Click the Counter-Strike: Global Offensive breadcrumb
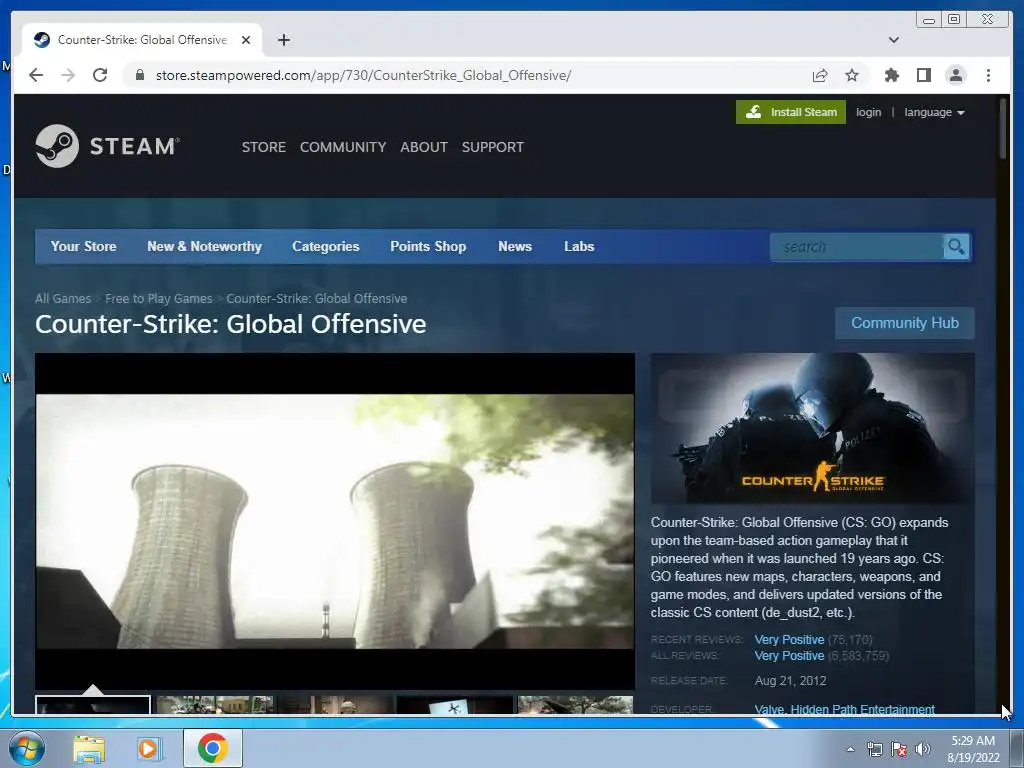Screen dimensions: 1024x768 317,298
